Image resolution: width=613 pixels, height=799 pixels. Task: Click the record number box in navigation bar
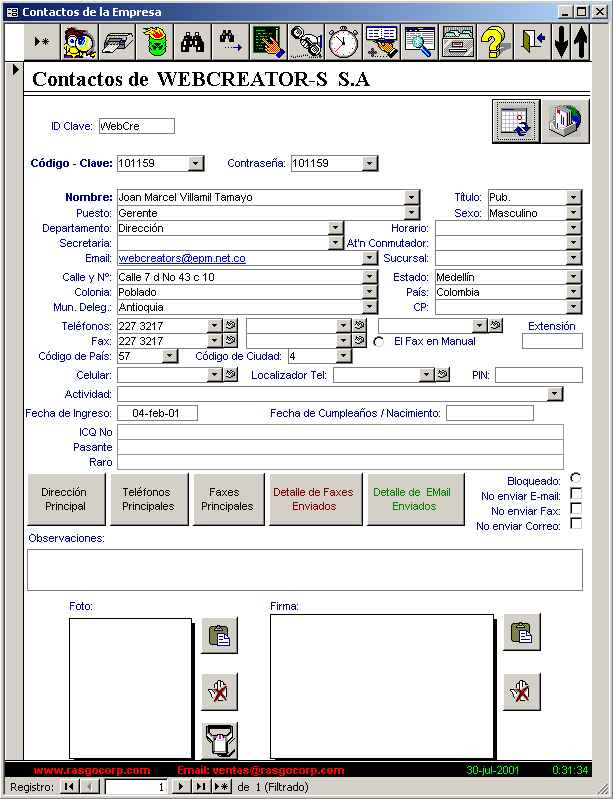(137, 787)
